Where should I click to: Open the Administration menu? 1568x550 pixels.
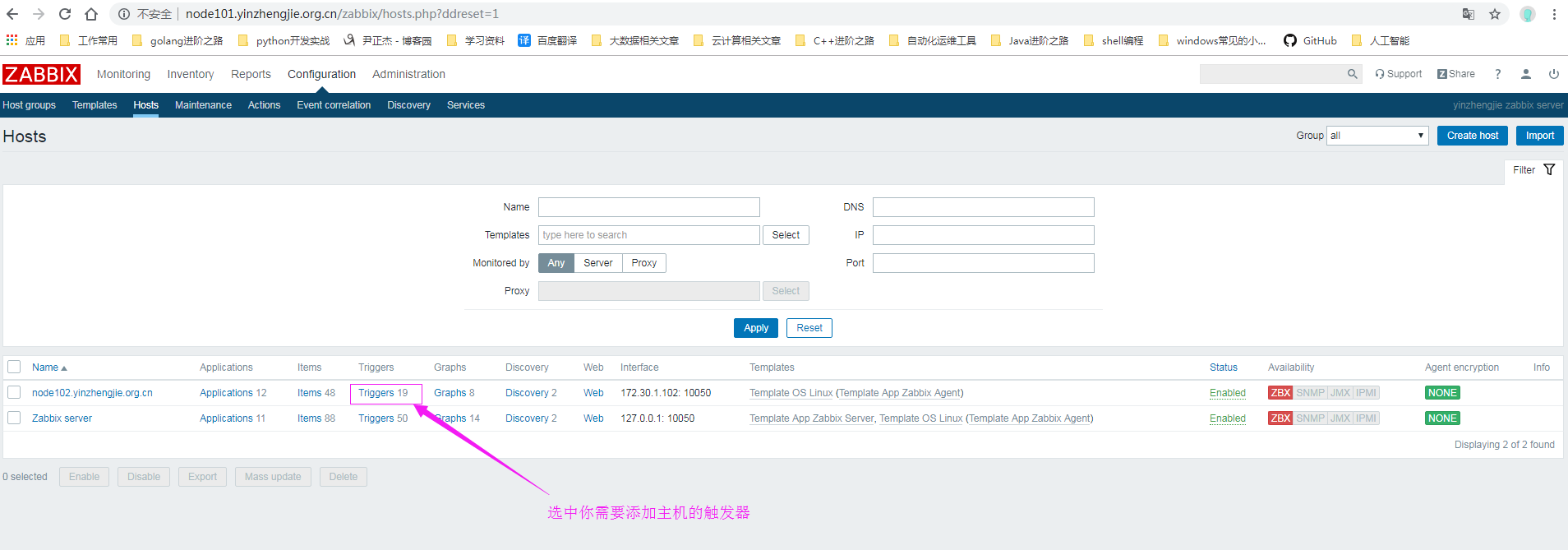(x=408, y=74)
